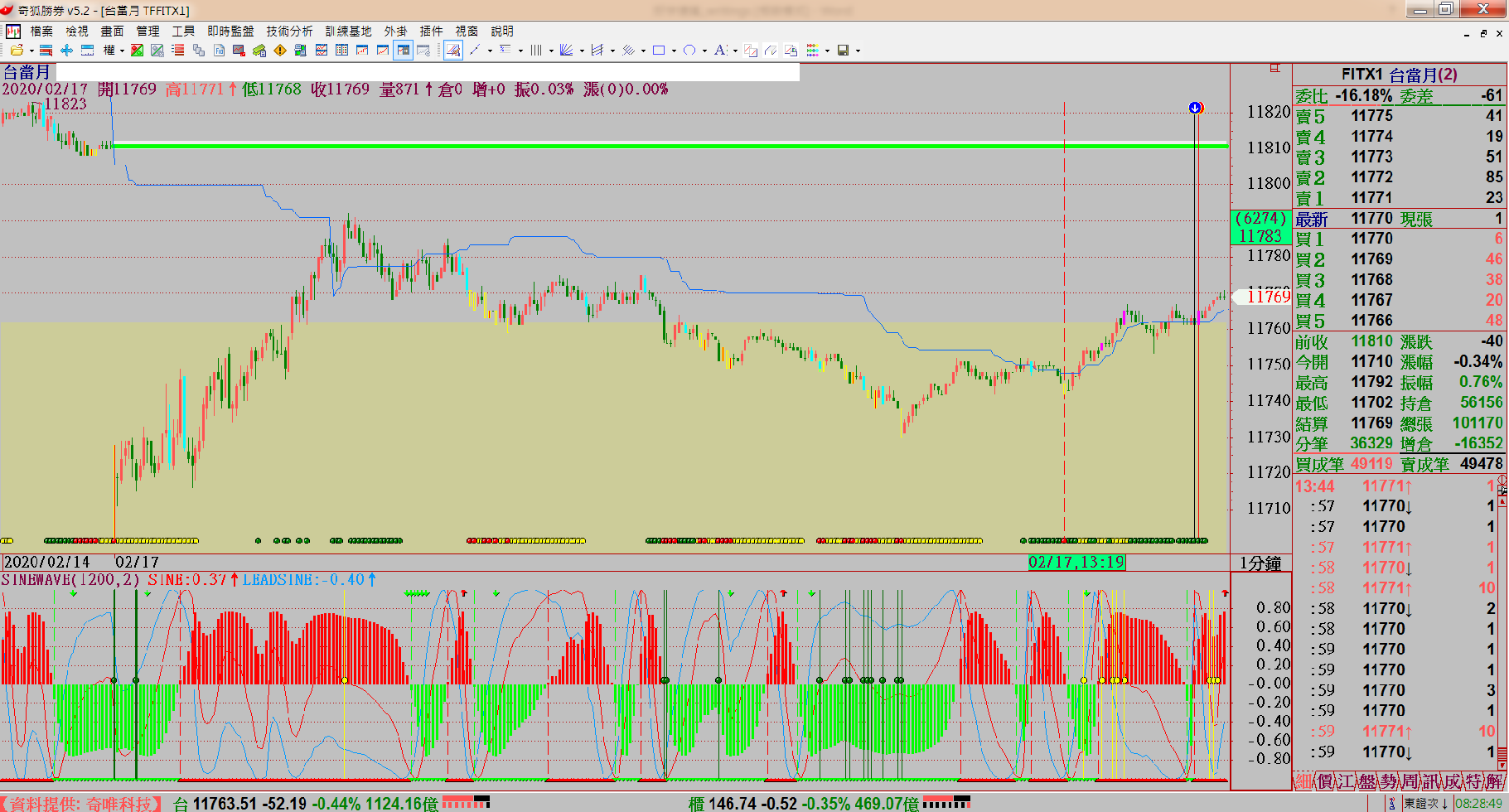Open the 檢視 menu
1509x812 pixels.
coord(77,31)
